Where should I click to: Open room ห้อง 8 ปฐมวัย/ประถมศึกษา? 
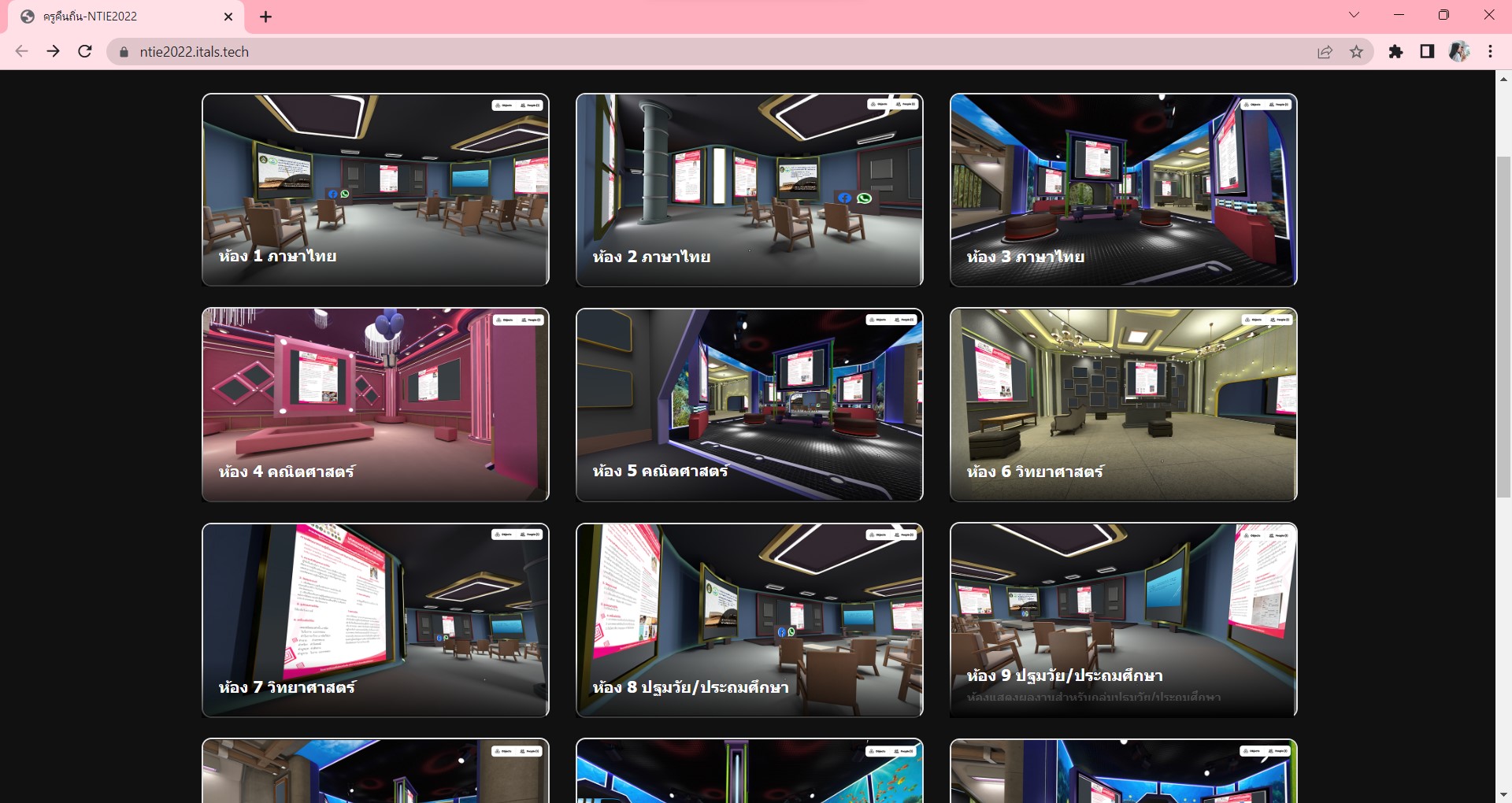[749, 620]
